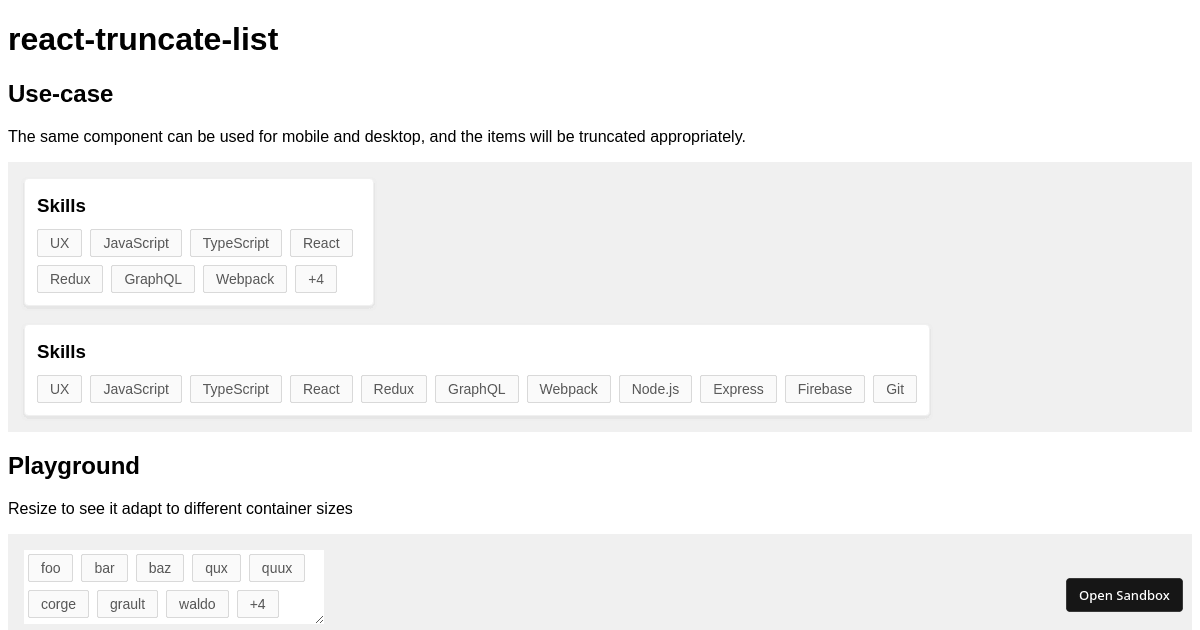Viewport: 1200px width, 630px height.
Task: Expand the "+4" truncated items in mobile Skills card
Action: pyautogui.click(x=316, y=279)
